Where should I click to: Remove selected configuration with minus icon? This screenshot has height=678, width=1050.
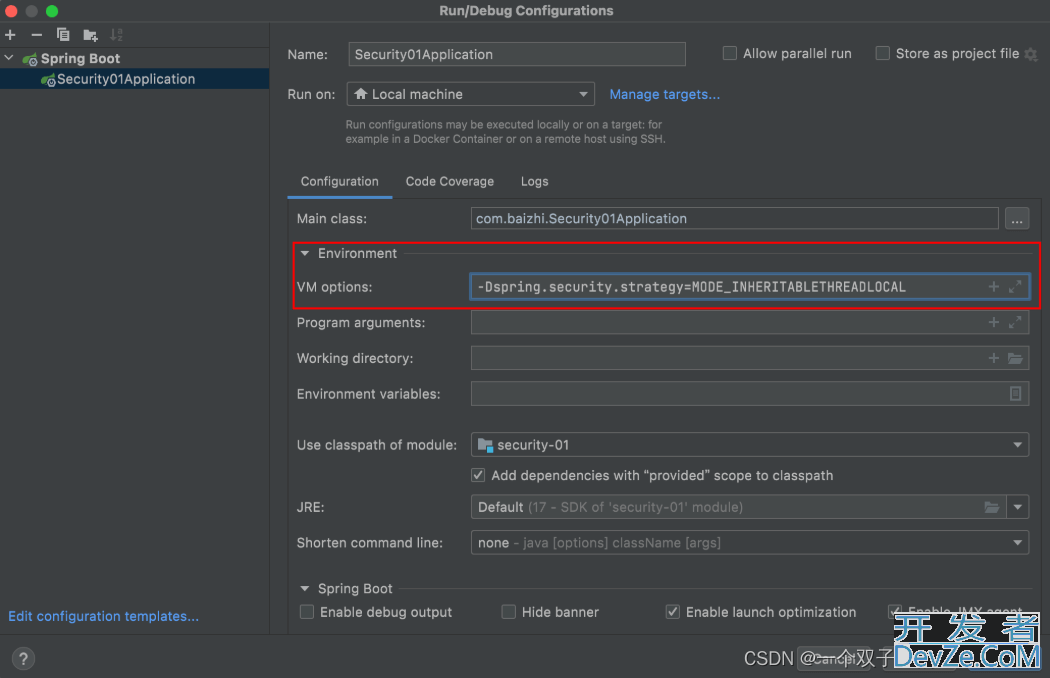tap(37, 35)
